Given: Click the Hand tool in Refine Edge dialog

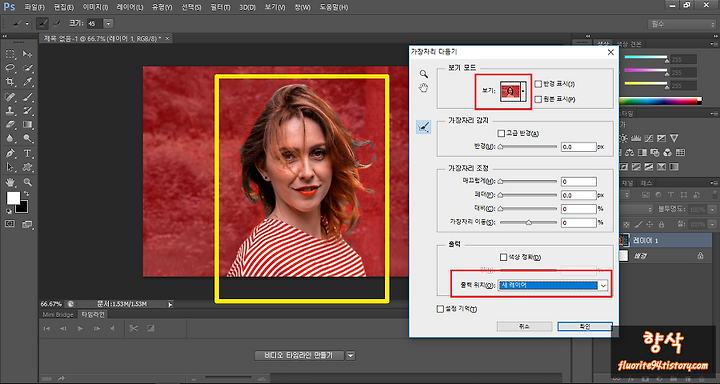Looking at the screenshot, I should (x=423, y=88).
